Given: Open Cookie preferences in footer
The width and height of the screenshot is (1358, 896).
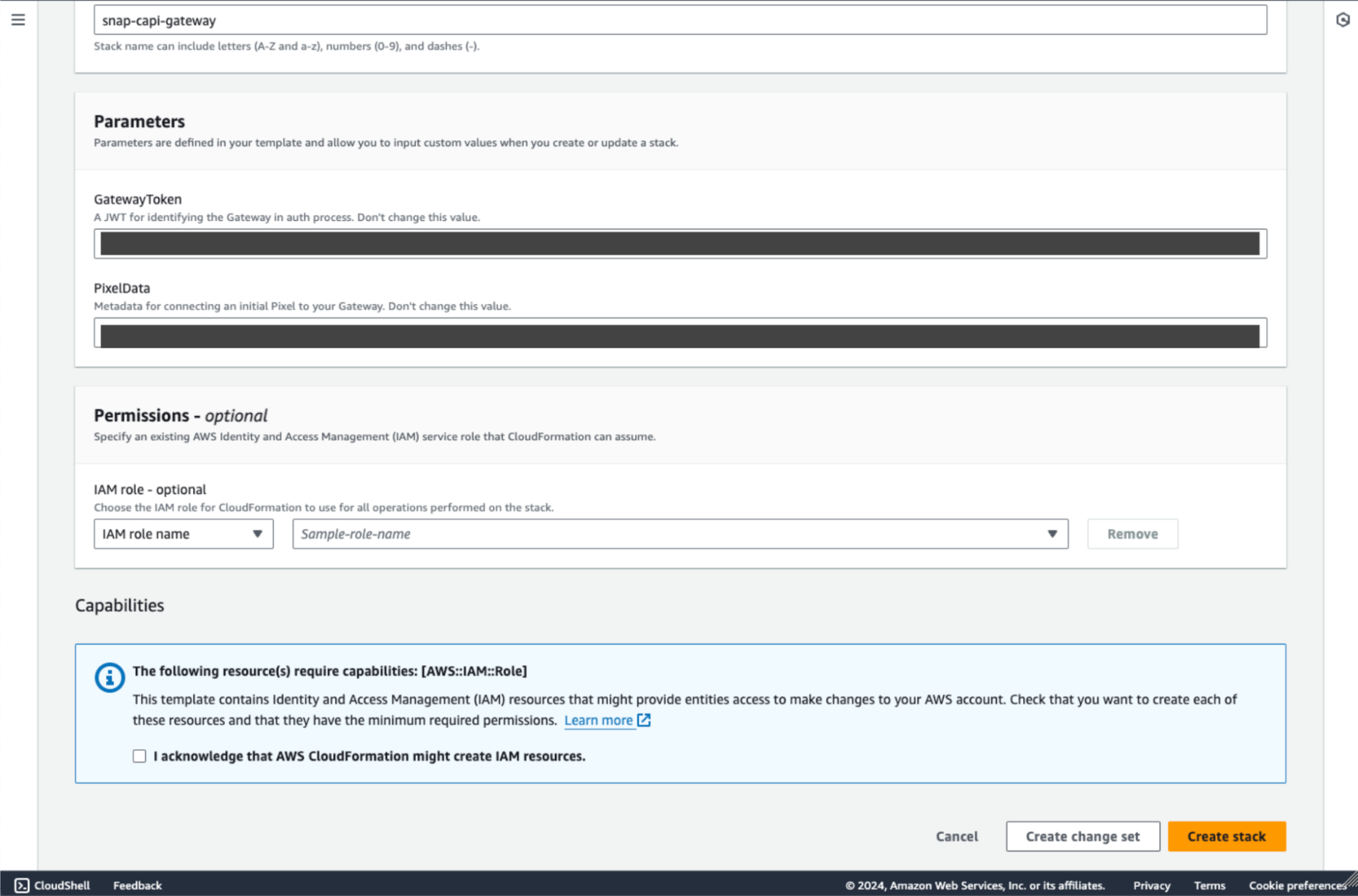Looking at the screenshot, I should pyautogui.click(x=1297, y=885).
